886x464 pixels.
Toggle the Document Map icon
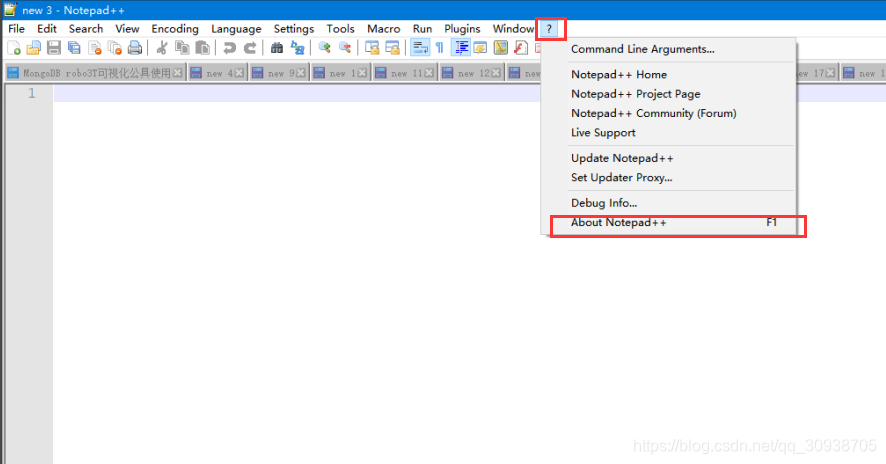[x=501, y=48]
